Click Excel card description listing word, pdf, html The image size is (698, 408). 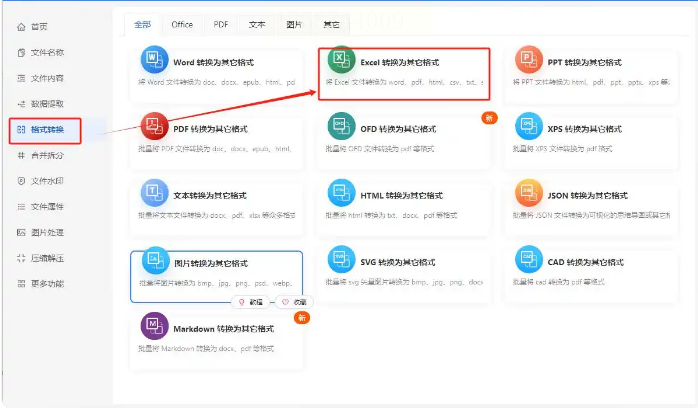404,82
